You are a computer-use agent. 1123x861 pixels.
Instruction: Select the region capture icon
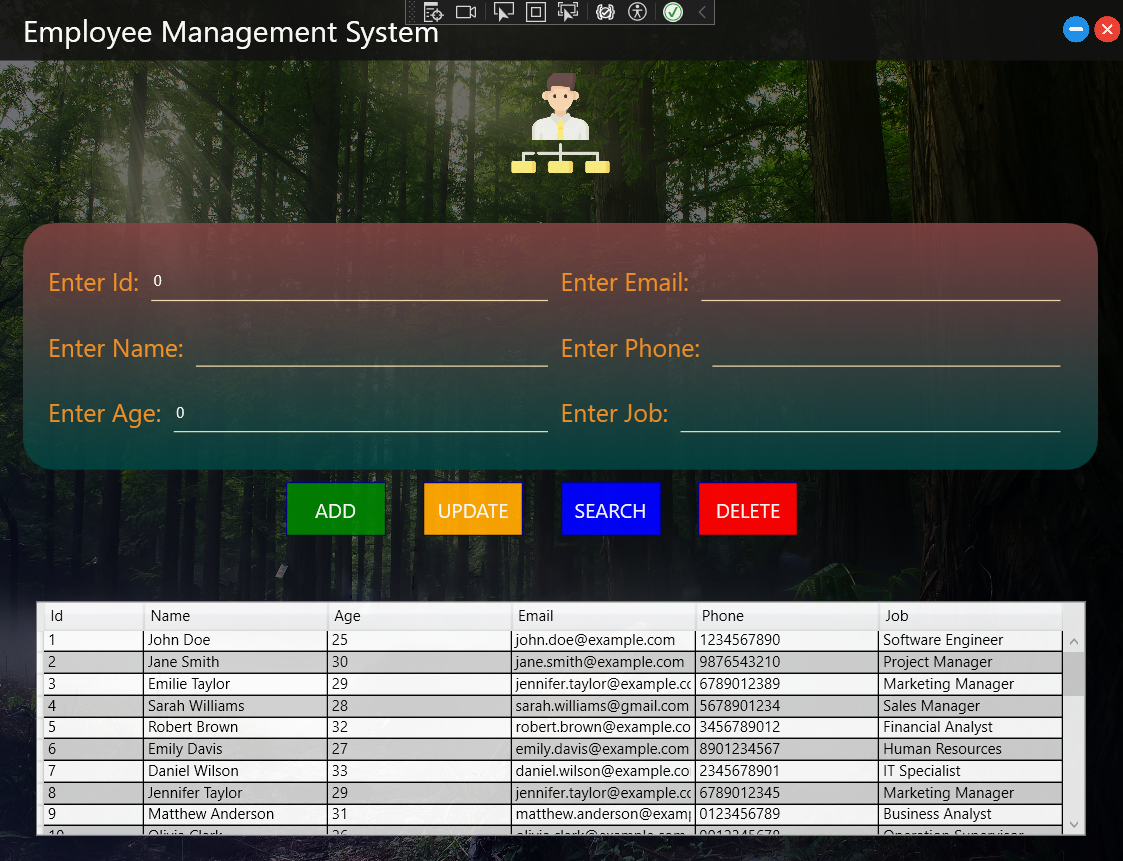(536, 11)
